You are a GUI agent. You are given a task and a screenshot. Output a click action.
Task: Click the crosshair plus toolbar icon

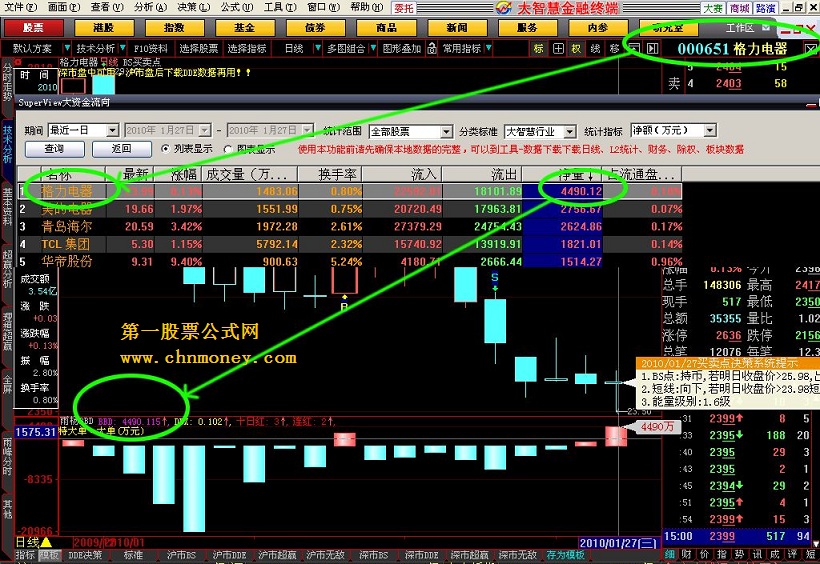tap(558, 49)
